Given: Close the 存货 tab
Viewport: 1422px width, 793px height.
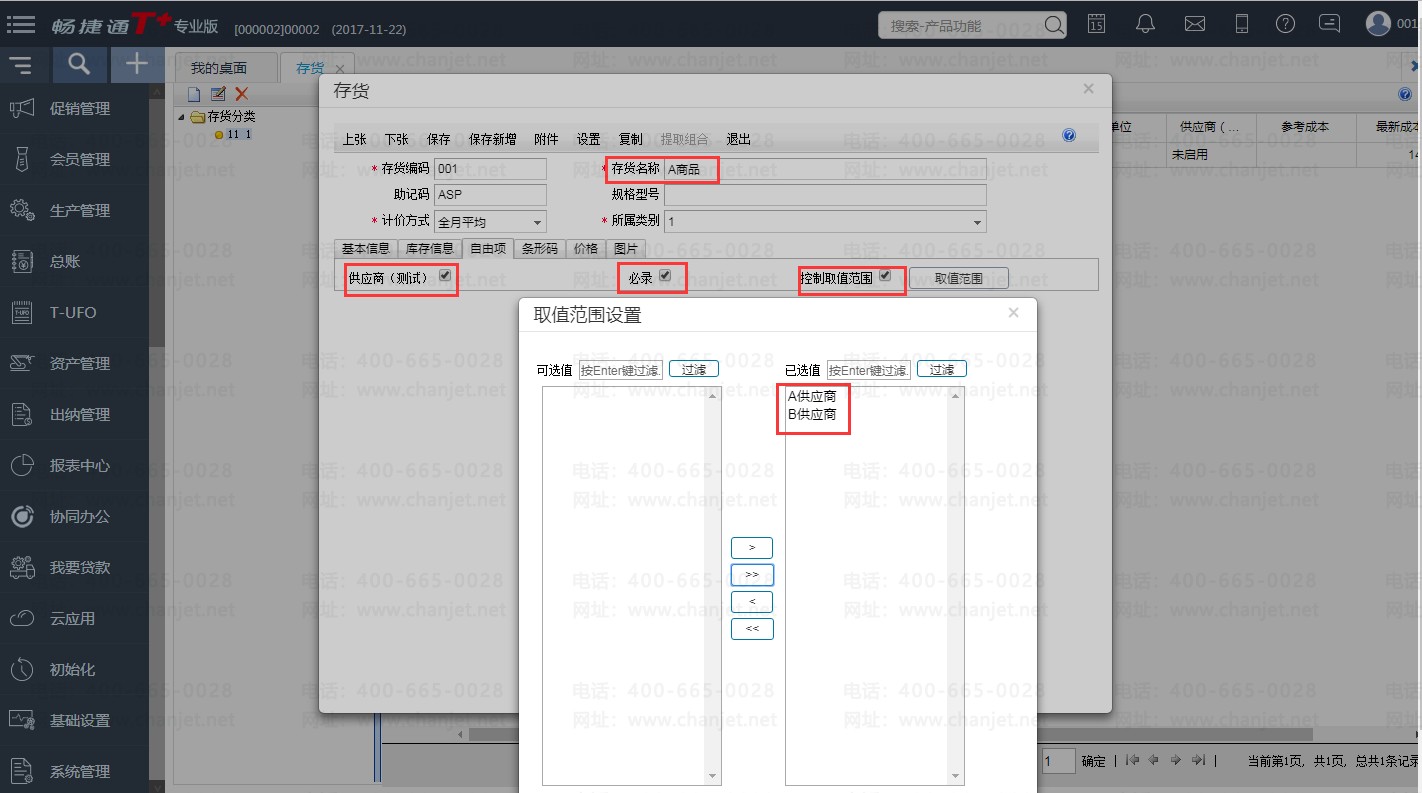Looking at the screenshot, I should click(339, 69).
